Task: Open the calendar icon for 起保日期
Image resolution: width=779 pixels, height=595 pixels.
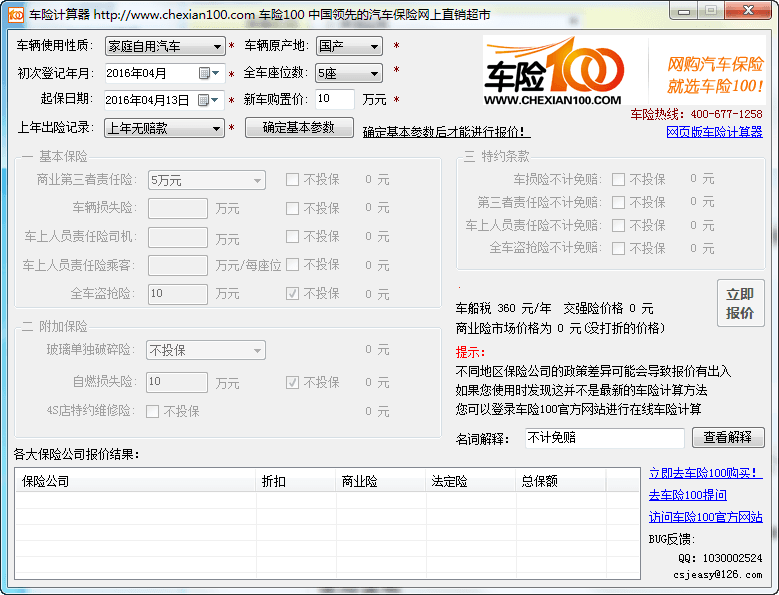Action: (x=205, y=100)
